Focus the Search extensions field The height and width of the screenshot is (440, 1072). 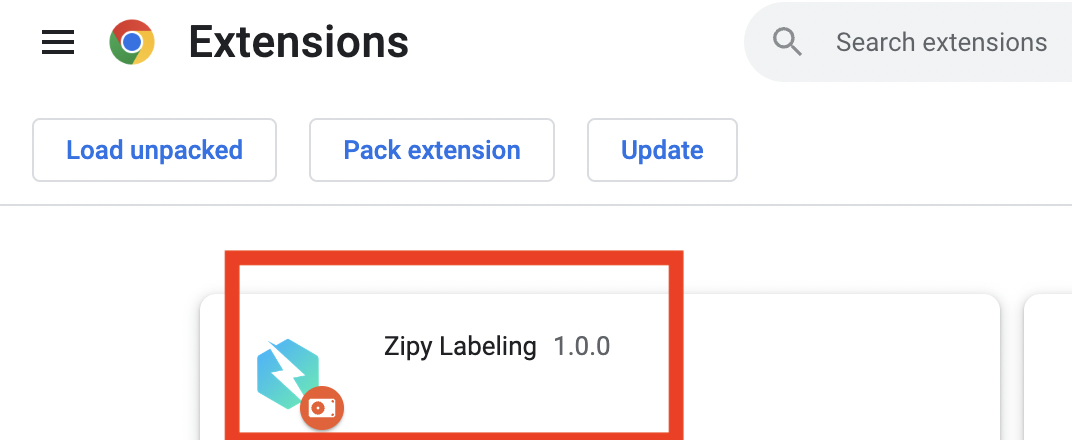click(941, 42)
